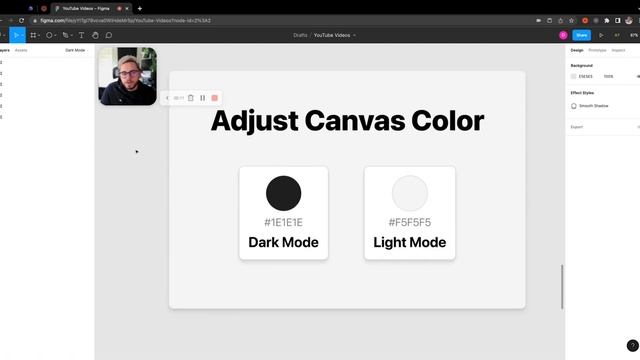This screenshot has width=640, height=360.
Task: Select the Comment tool
Action: [x=109, y=35]
